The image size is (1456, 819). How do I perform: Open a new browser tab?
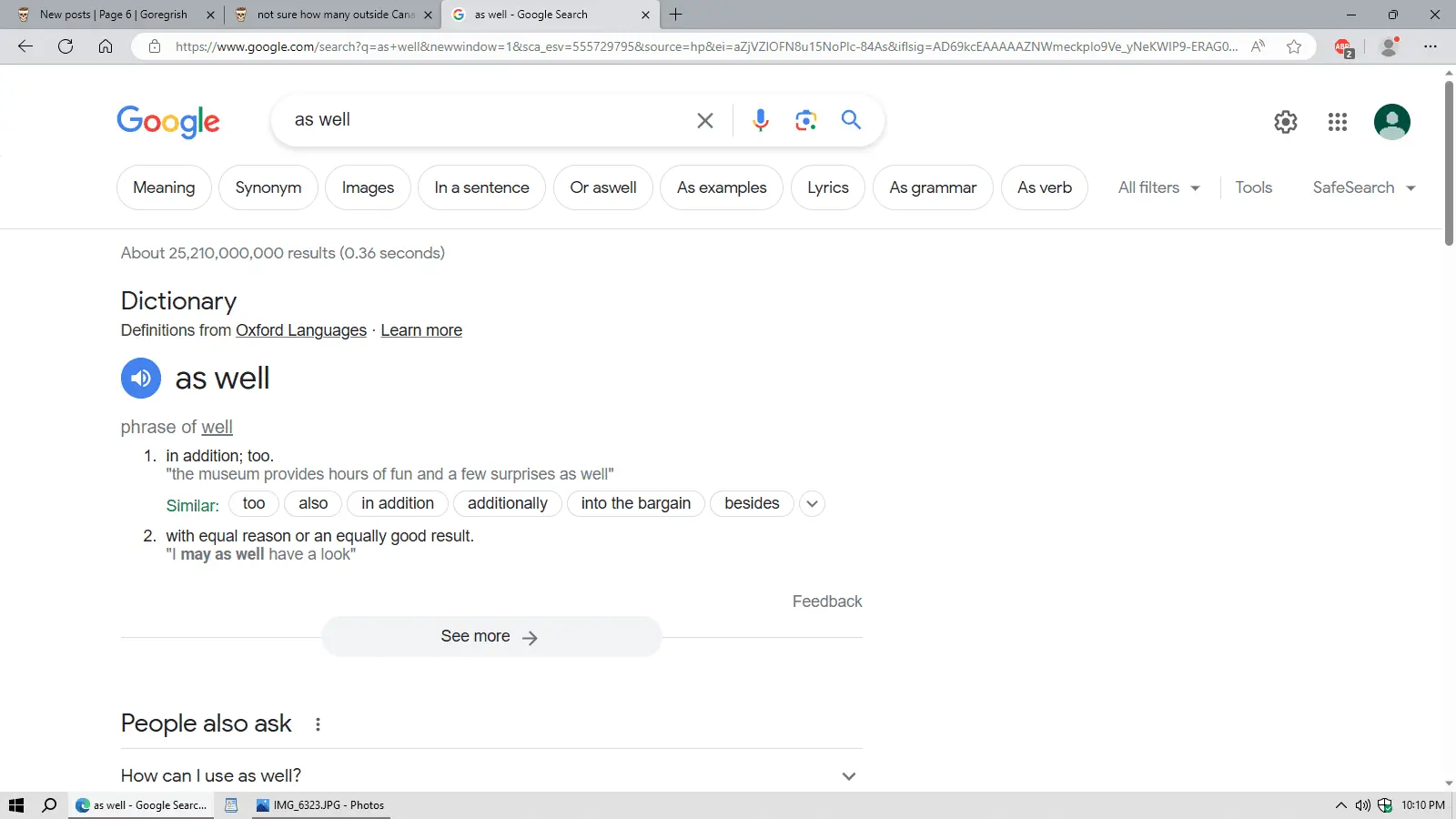(675, 15)
